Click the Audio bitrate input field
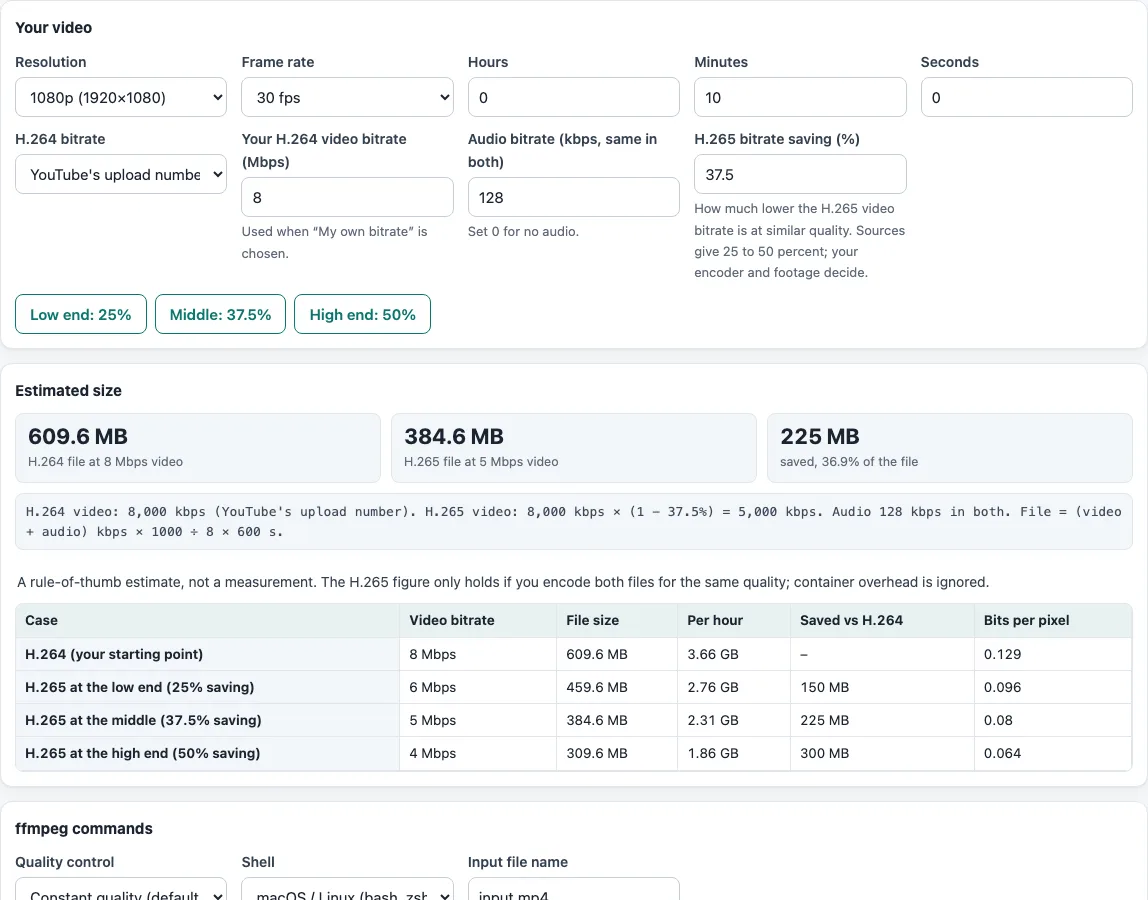The image size is (1148, 900). pos(573,197)
